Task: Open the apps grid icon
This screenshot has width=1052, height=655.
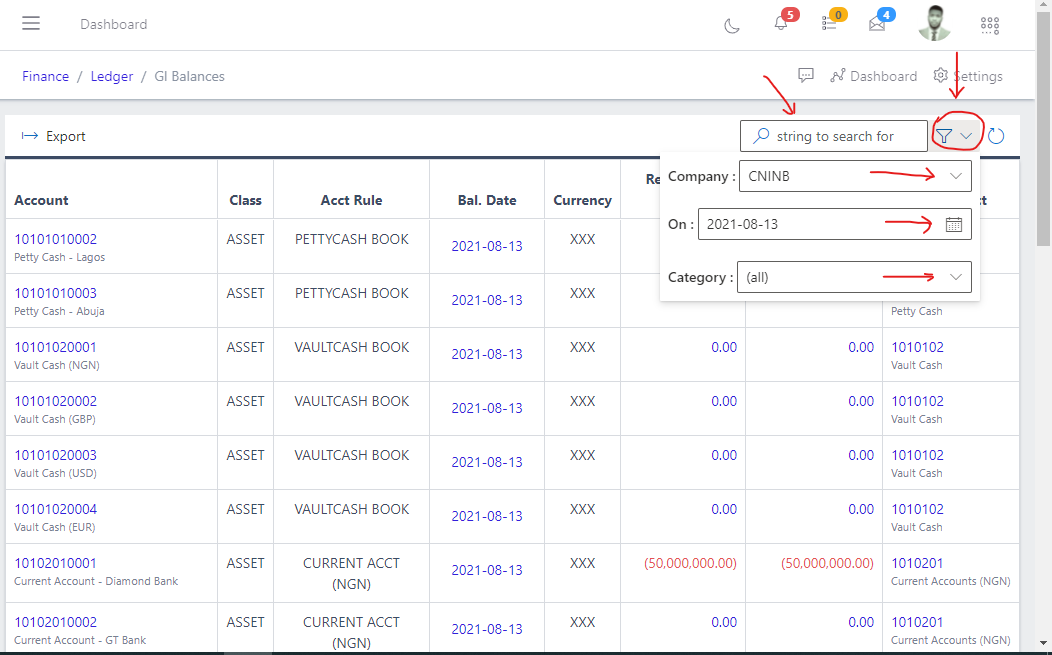Action: [990, 24]
